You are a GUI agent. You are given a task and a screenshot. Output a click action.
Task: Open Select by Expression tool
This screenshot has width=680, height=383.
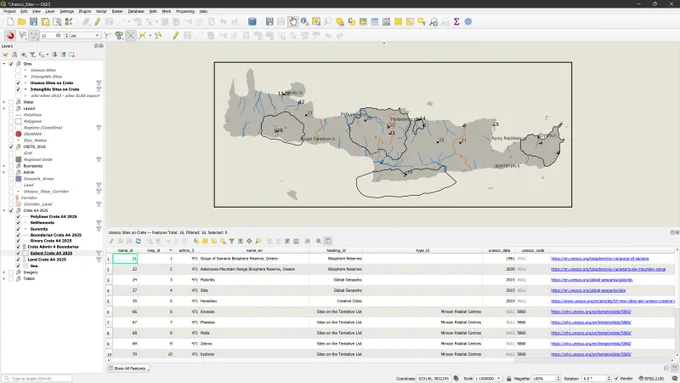351,22
